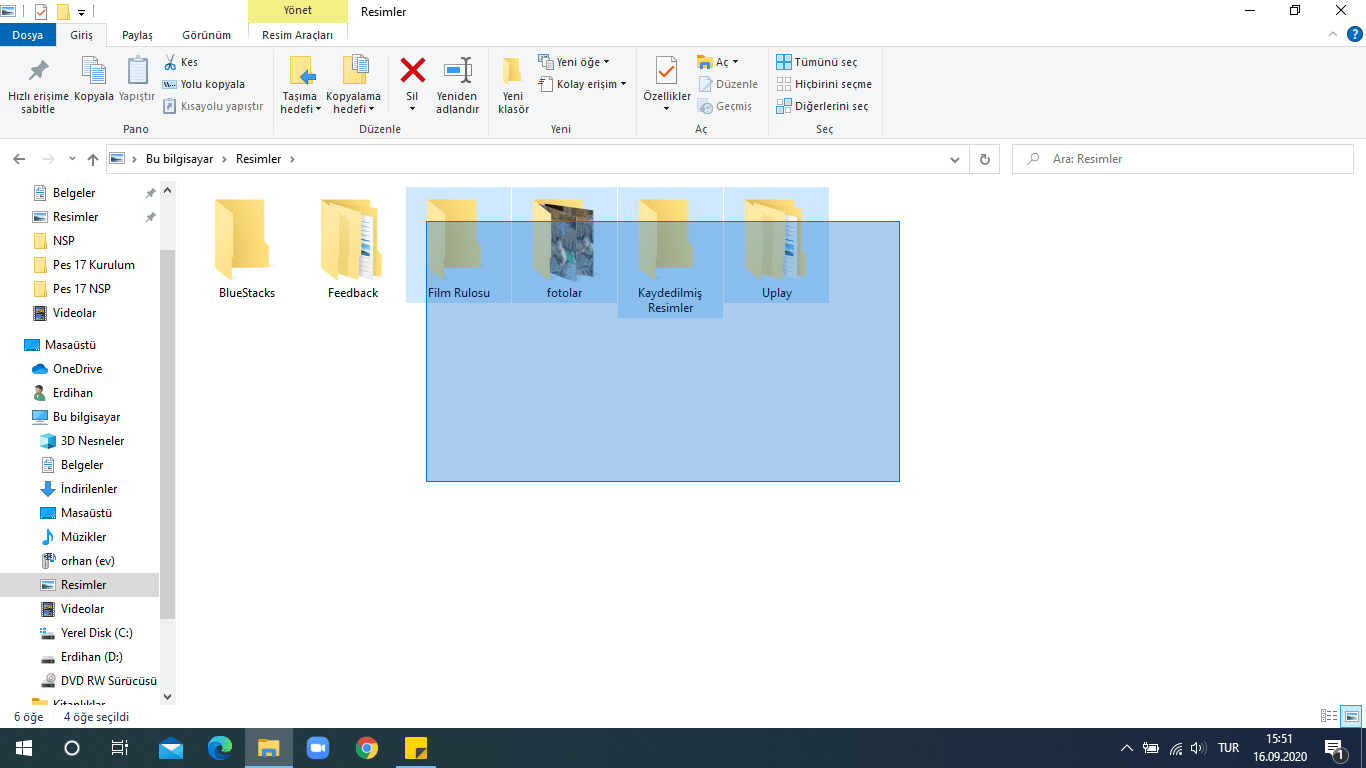Collapse the ribbon with the chevron
1366x768 pixels.
1331,35
